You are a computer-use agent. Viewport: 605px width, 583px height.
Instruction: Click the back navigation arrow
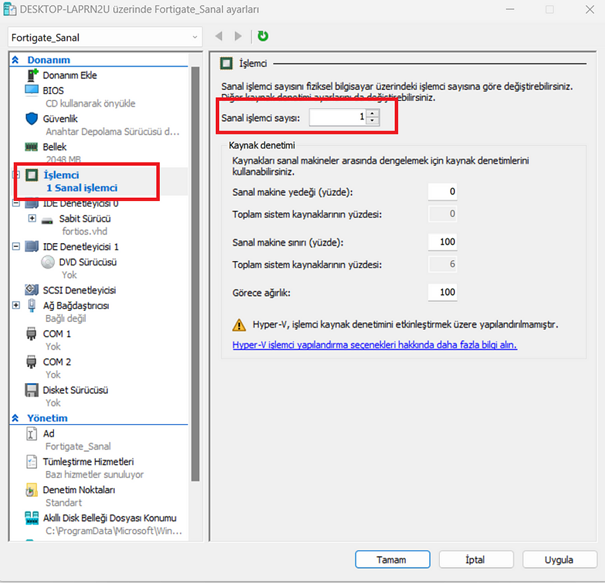click(x=219, y=36)
